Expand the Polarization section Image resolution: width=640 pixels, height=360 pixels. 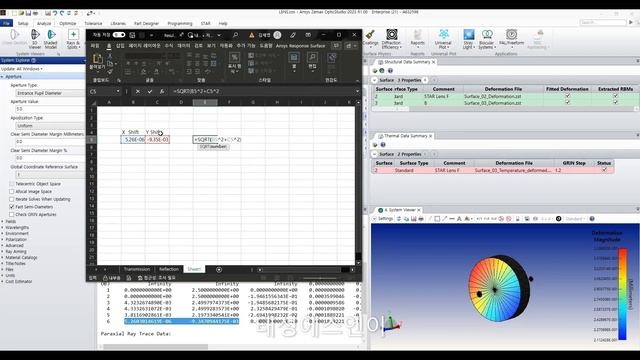2,240
